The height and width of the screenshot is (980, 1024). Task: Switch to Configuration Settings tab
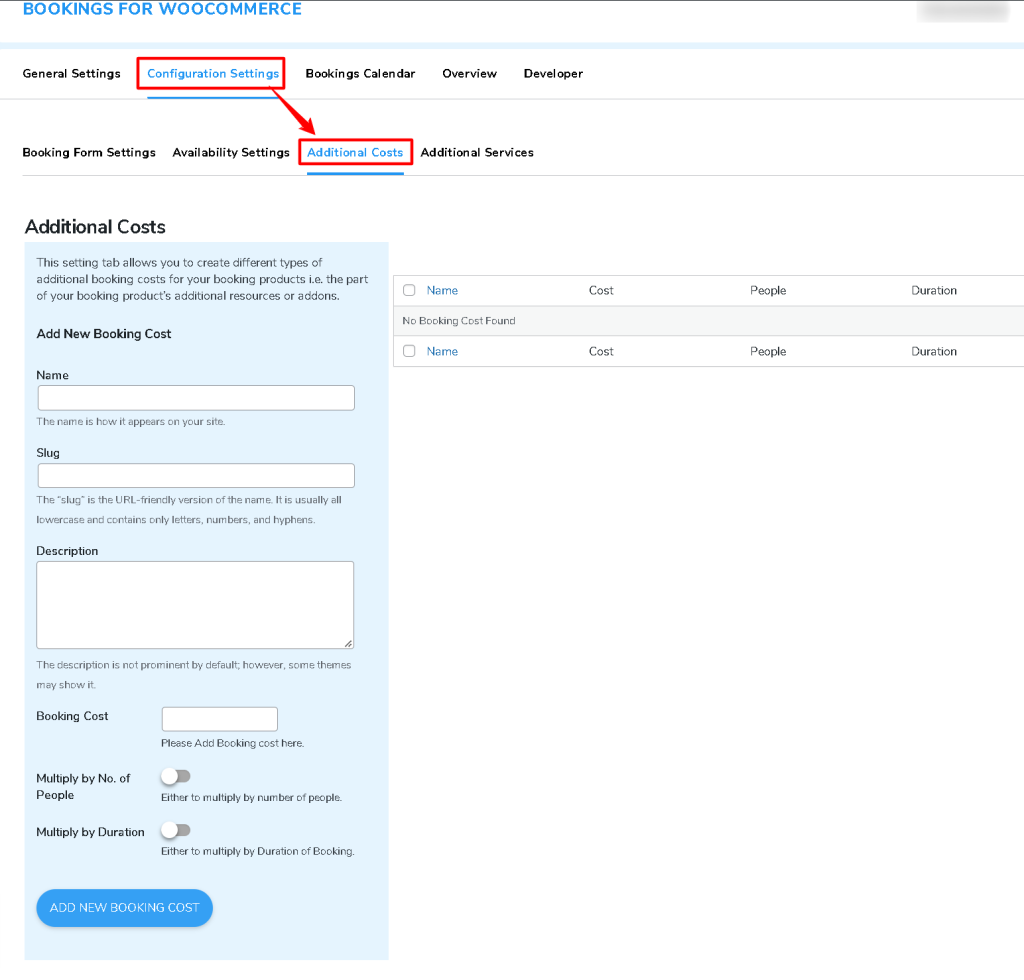point(213,73)
